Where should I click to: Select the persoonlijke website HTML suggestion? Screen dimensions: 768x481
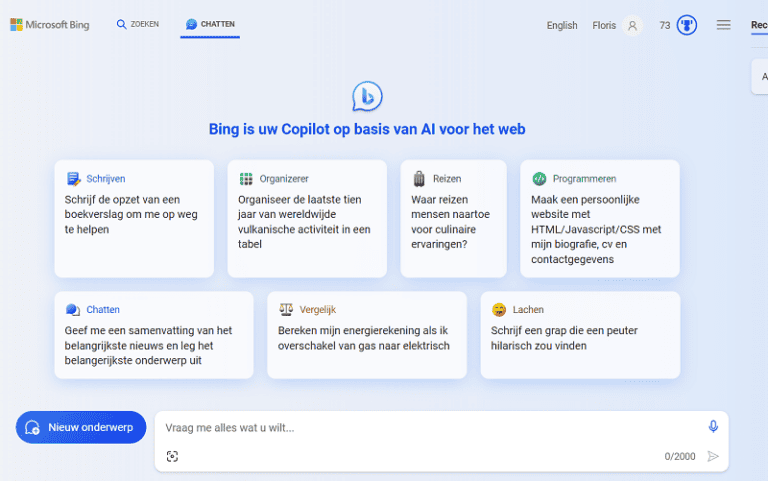[x=600, y=218]
